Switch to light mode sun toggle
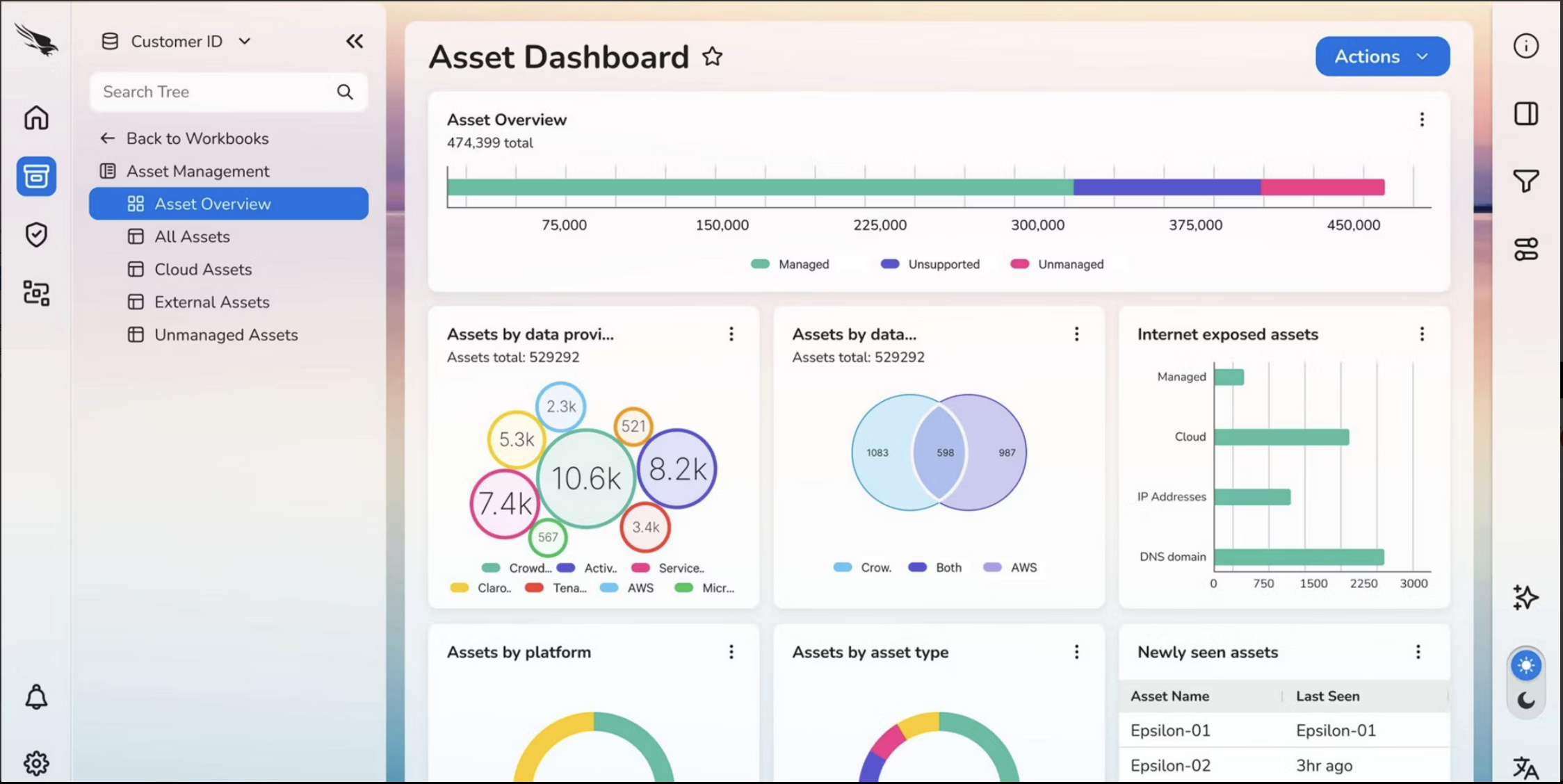Image resolution: width=1563 pixels, height=784 pixels. pyautogui.click(x=1525, y=665)
